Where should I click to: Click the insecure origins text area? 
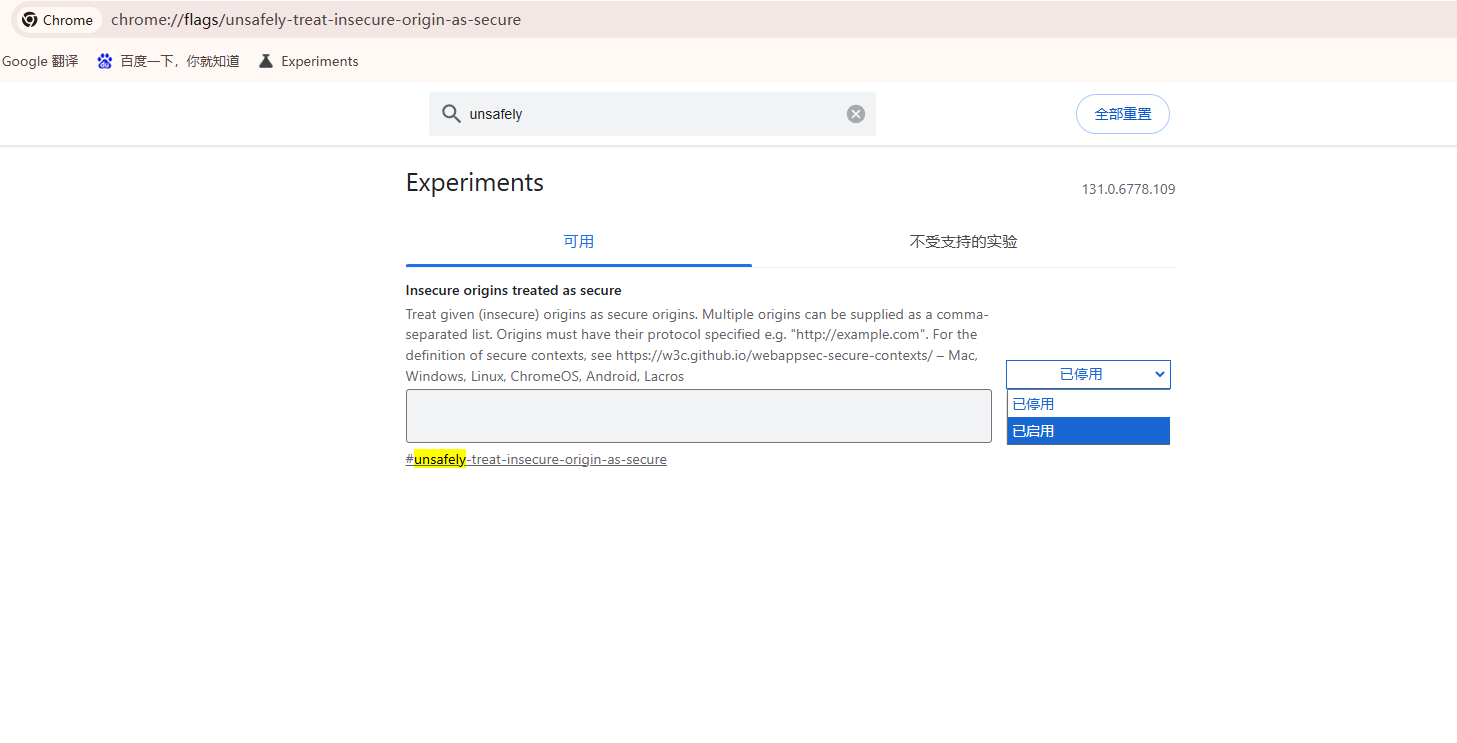699,416
